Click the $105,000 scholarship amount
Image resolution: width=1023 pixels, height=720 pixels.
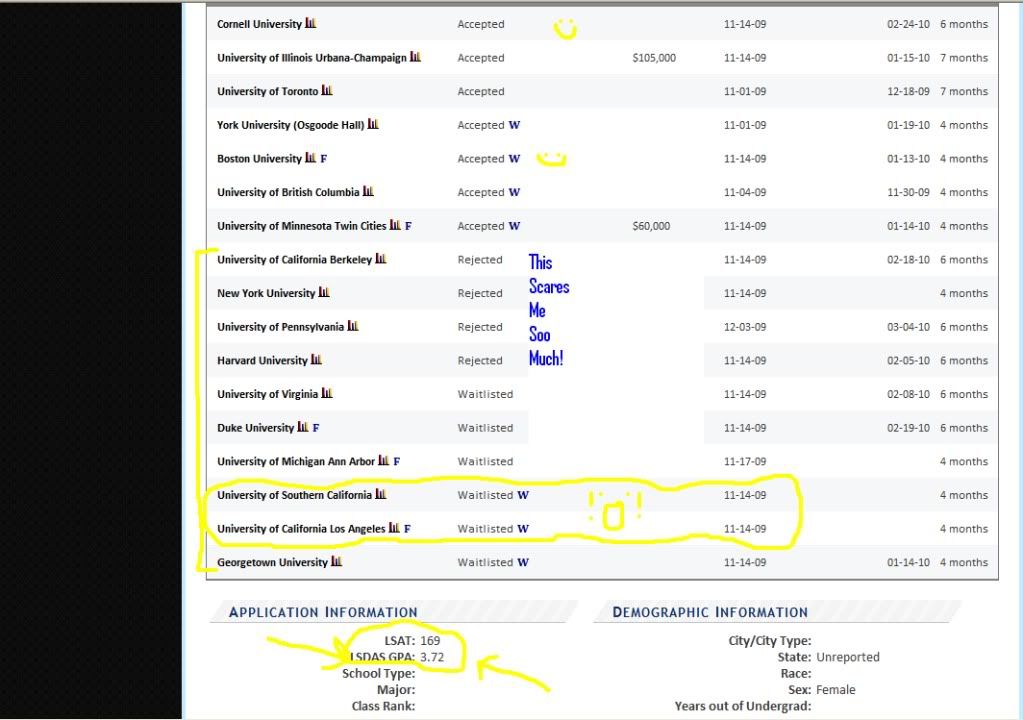[x=654, y=58]
